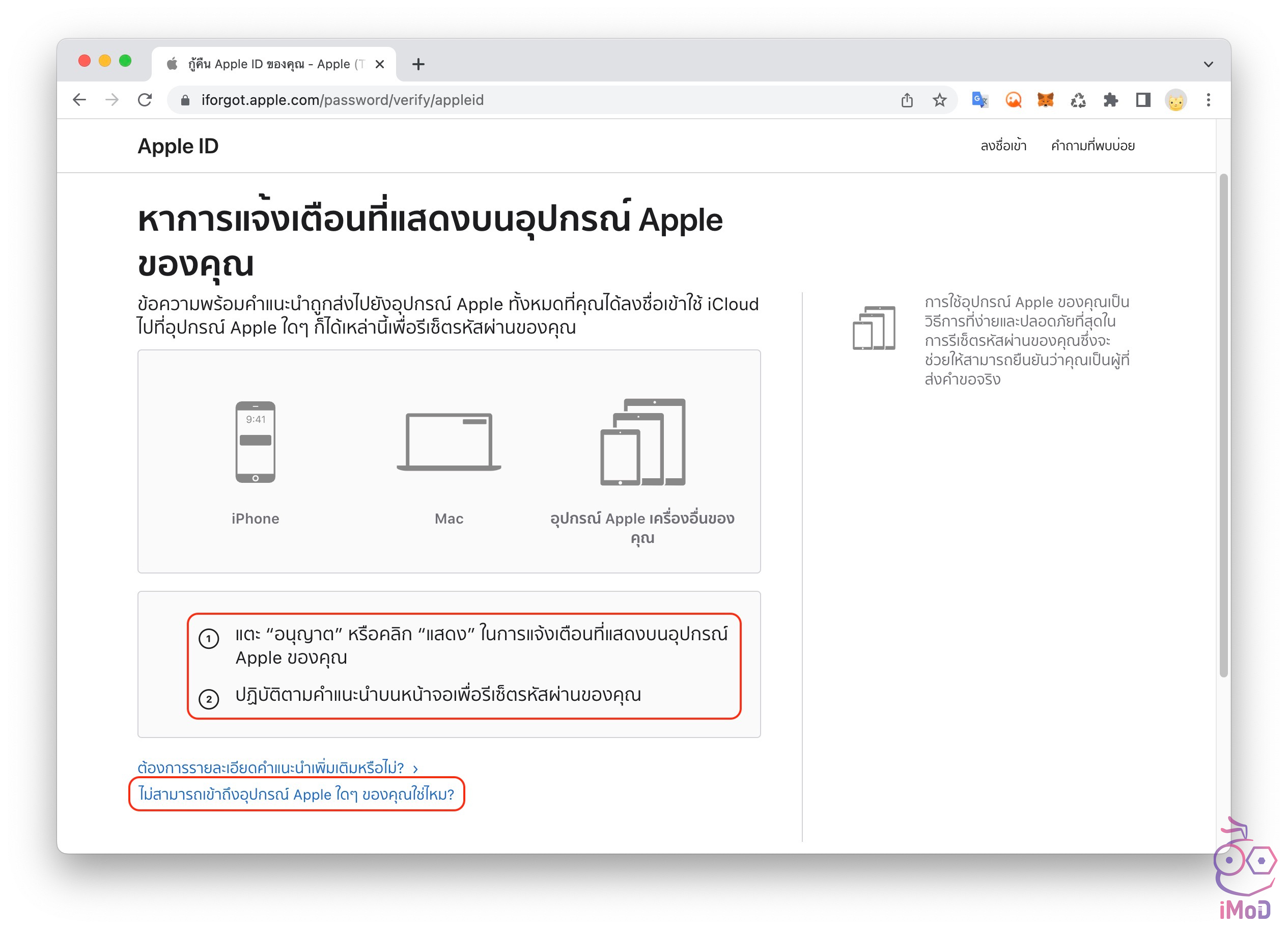Click ไม่สามารถเข้าถึงอุปกรณ์ Apple ใดๆ link

[296, 794]
